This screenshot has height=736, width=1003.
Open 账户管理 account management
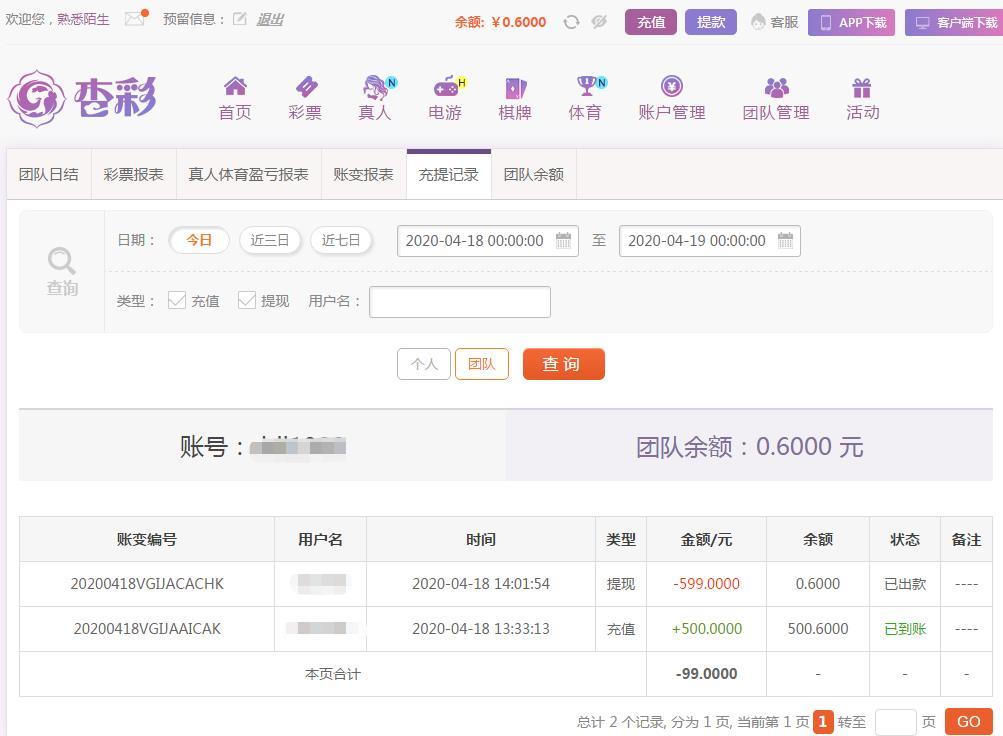click(672, 98)
